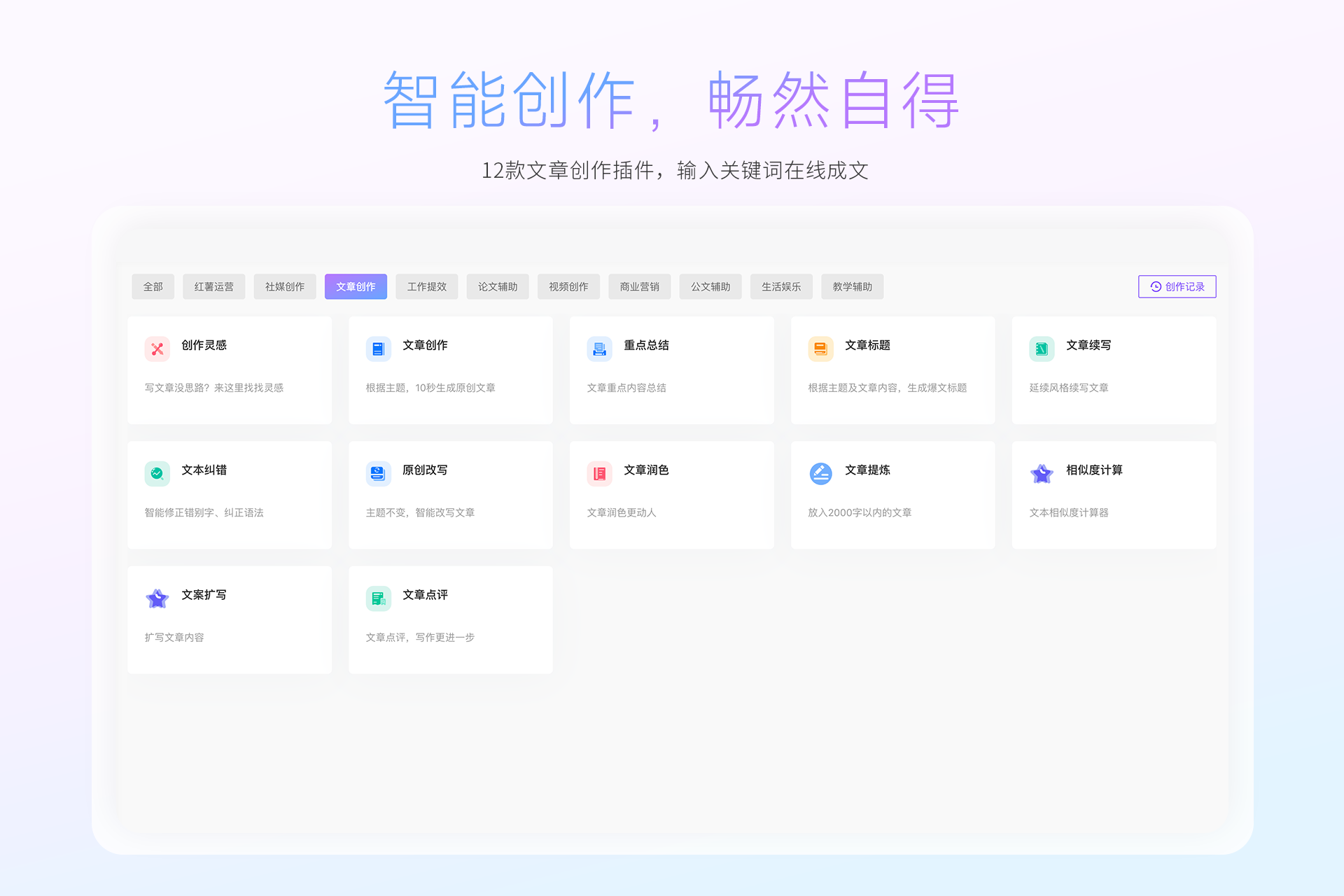Open the 文章创作 card title

425,345
